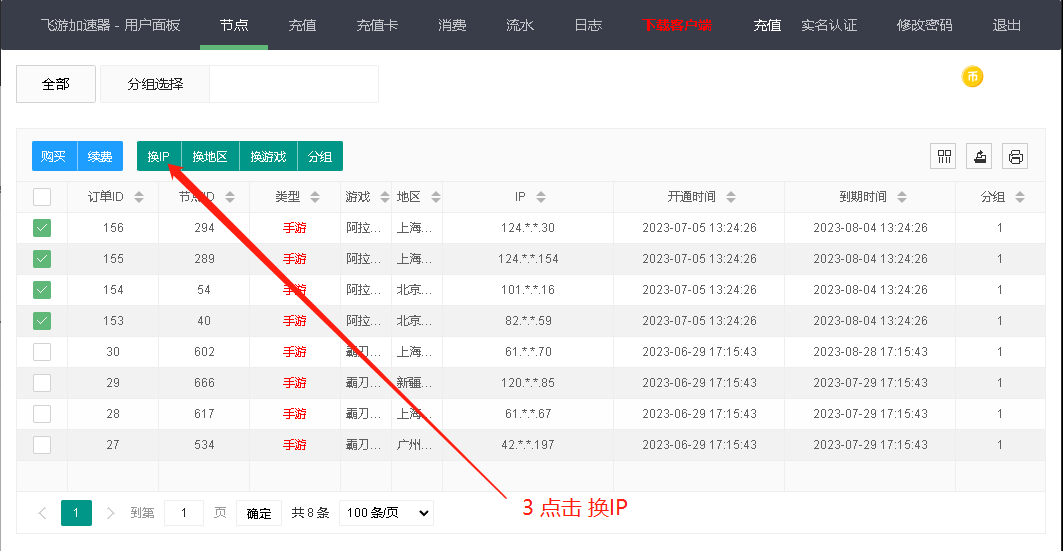Viewport: 1063px width, 551px height.
Task: Open the 100 条/页 page size dropdown
Action: pos(386,513)
